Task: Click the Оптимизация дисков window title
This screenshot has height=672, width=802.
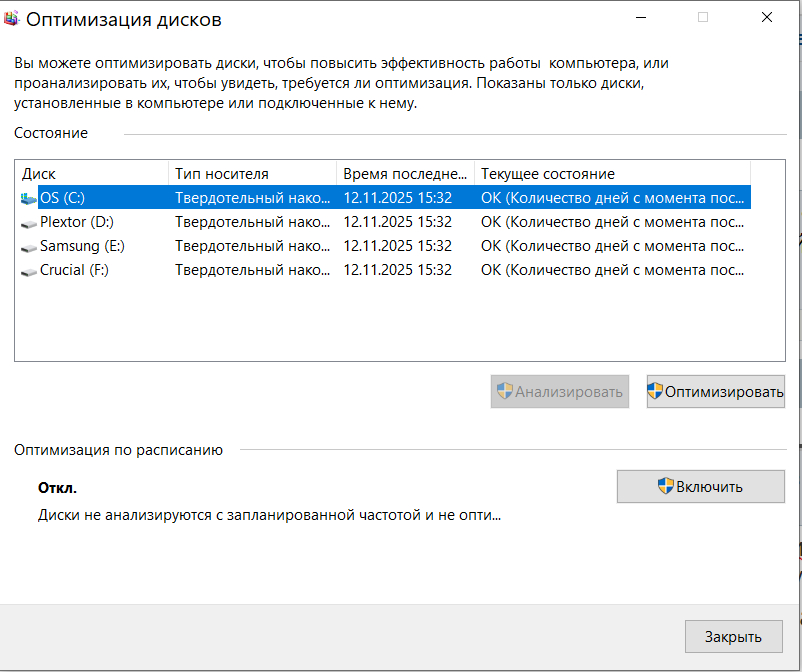Action: (x=124, y=19)
